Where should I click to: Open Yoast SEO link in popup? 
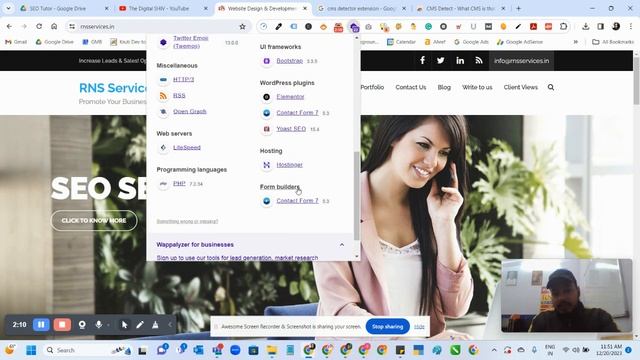point(291,129)
